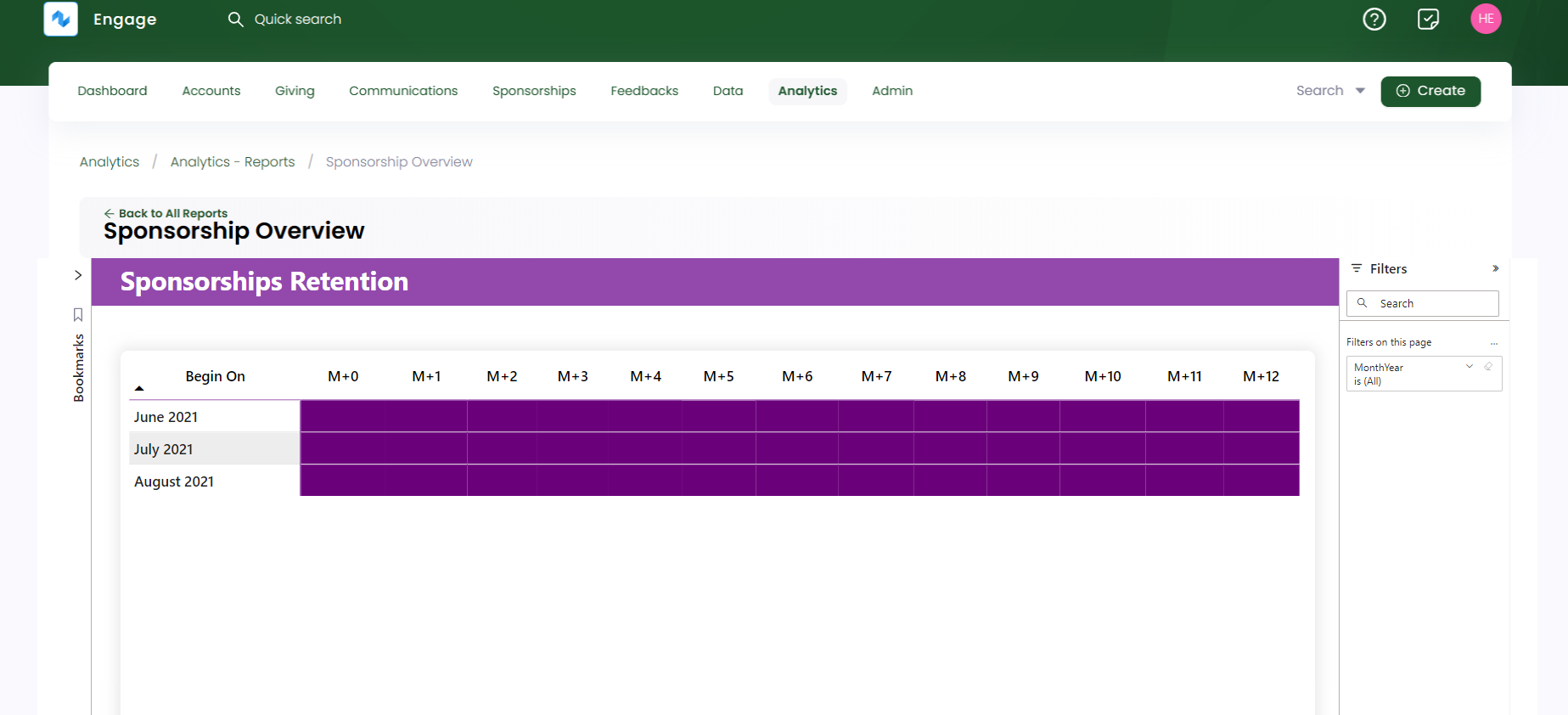
Task: Select the August 2021 row label
Action: pos(174,481)
